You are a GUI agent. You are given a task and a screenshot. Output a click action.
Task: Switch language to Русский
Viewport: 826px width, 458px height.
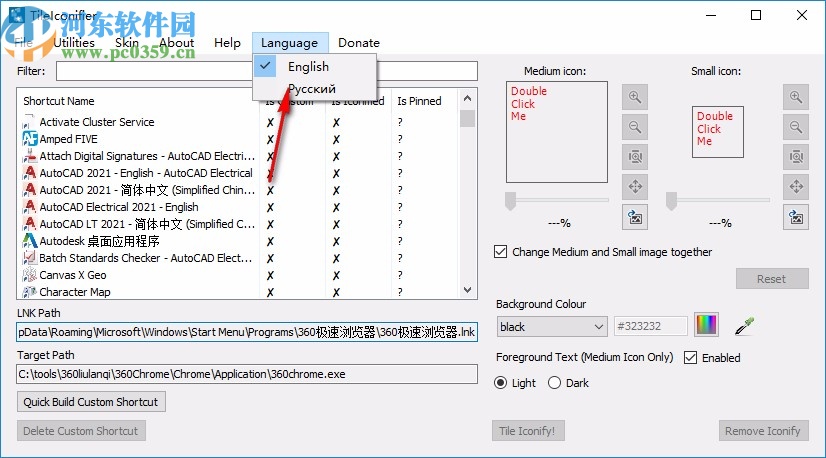tap(314, 89)
